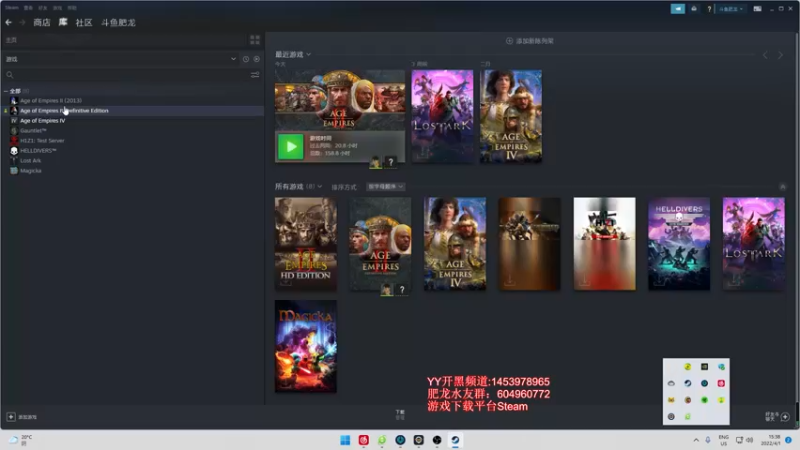Image resolution: width=800 pixels, height=450 pixels.
Task: Open the Magicka cover thumbnail
Action: coord(306,346)
